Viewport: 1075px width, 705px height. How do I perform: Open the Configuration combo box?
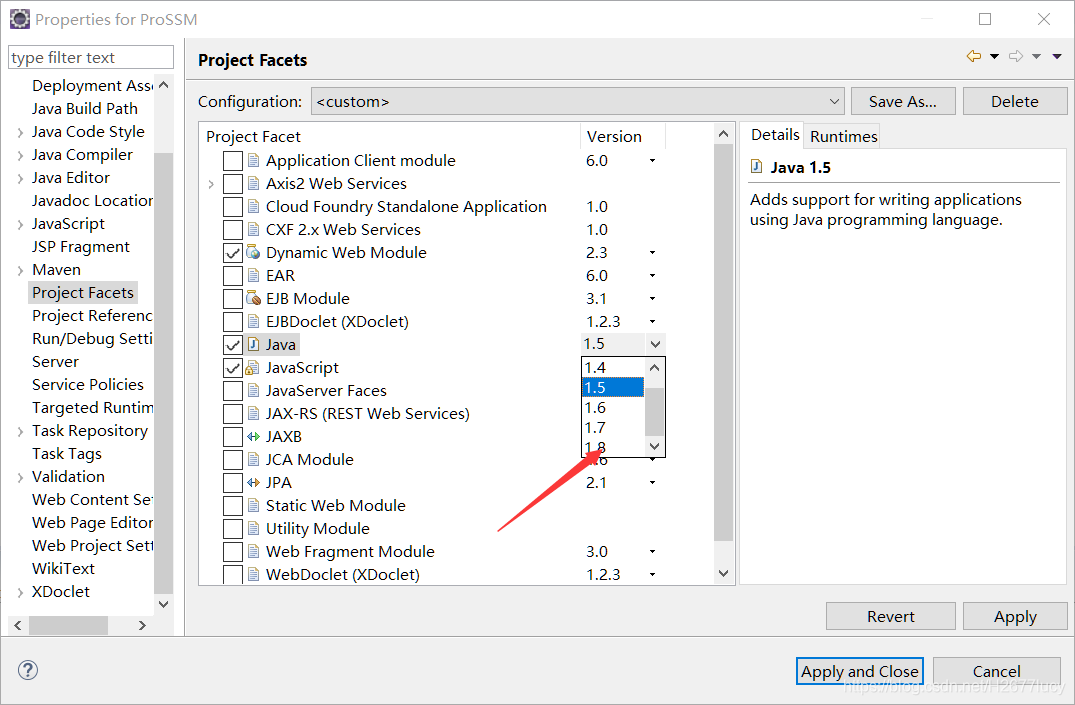point(578,101)
